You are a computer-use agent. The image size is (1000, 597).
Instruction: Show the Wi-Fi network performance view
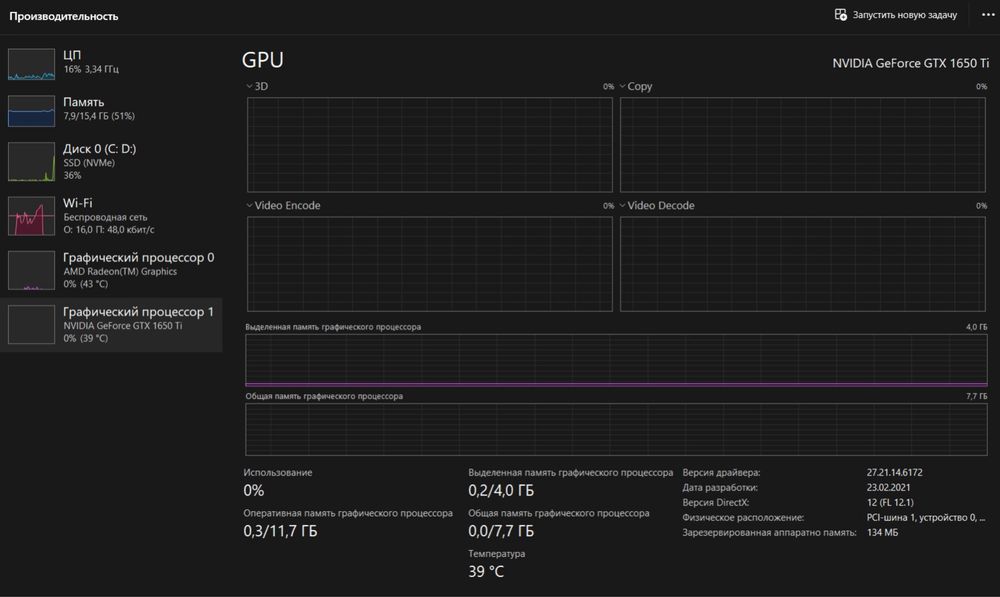(111, 216)
